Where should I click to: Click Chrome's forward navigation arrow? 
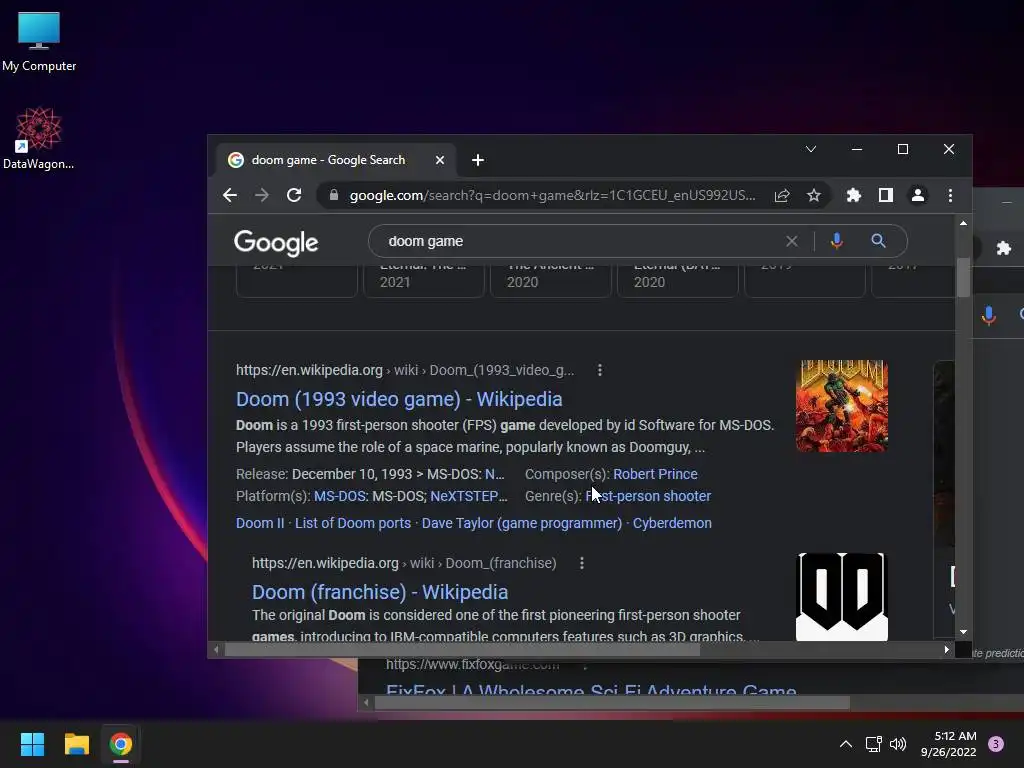tap(262, 195)
